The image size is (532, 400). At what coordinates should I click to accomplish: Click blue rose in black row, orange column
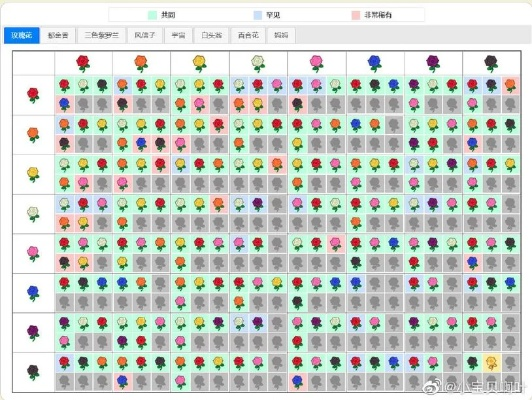[122, 382]
